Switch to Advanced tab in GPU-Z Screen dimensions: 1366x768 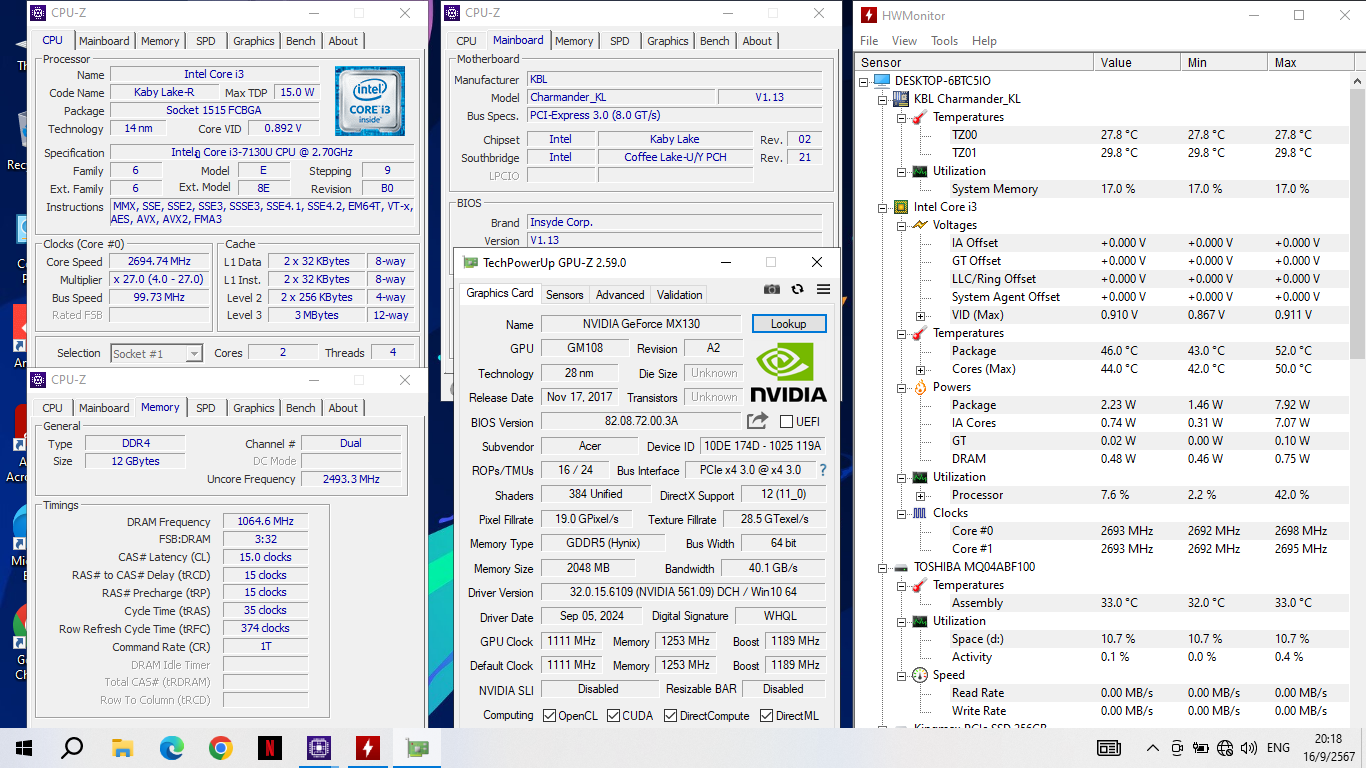coord(620,295)
